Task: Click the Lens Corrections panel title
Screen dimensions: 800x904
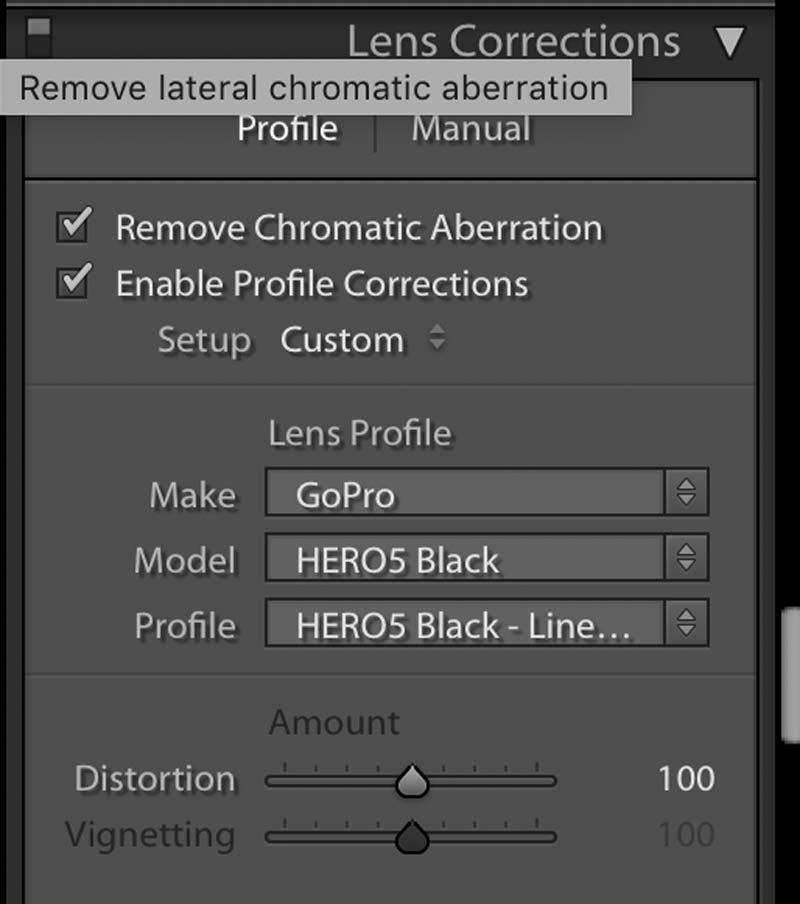Action: [513, 42]
